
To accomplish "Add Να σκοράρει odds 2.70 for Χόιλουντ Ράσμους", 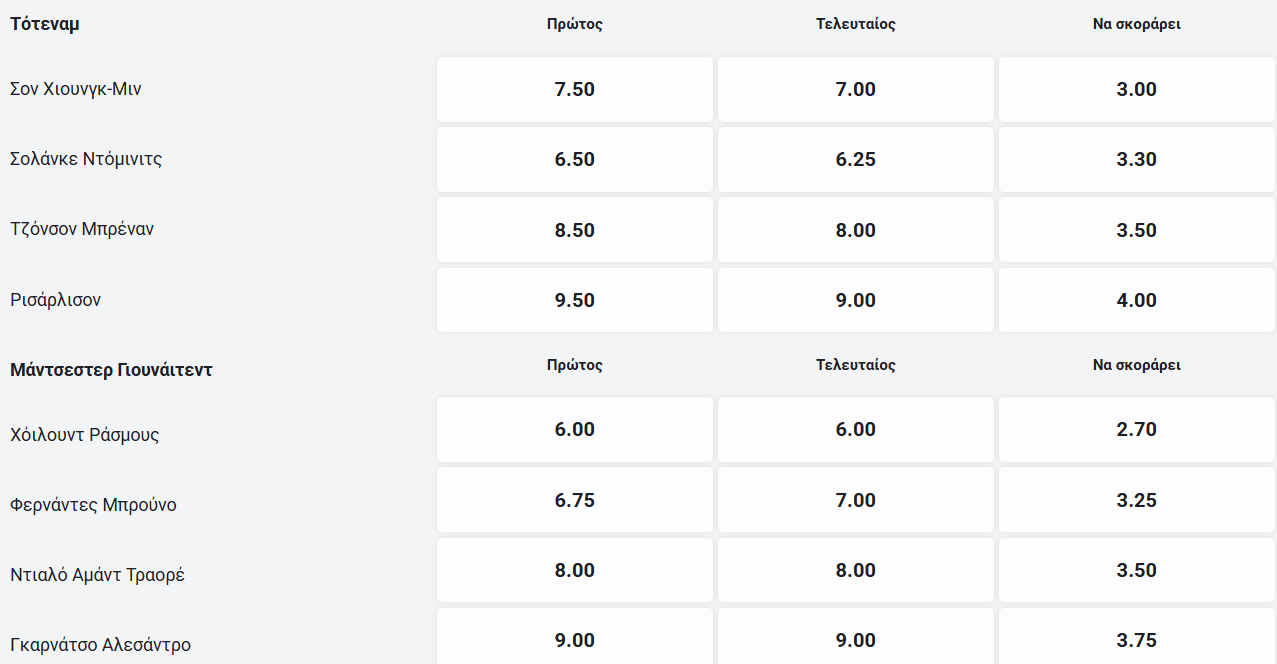I will [1137, 429].
